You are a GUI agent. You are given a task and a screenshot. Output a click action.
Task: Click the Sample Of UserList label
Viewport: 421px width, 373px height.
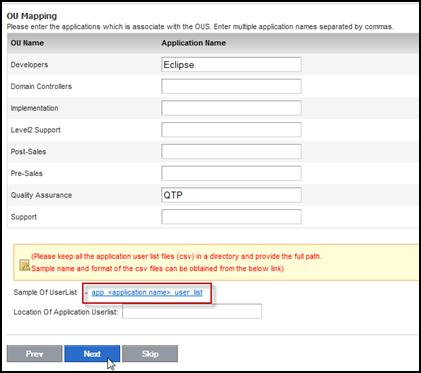[45, 292]
